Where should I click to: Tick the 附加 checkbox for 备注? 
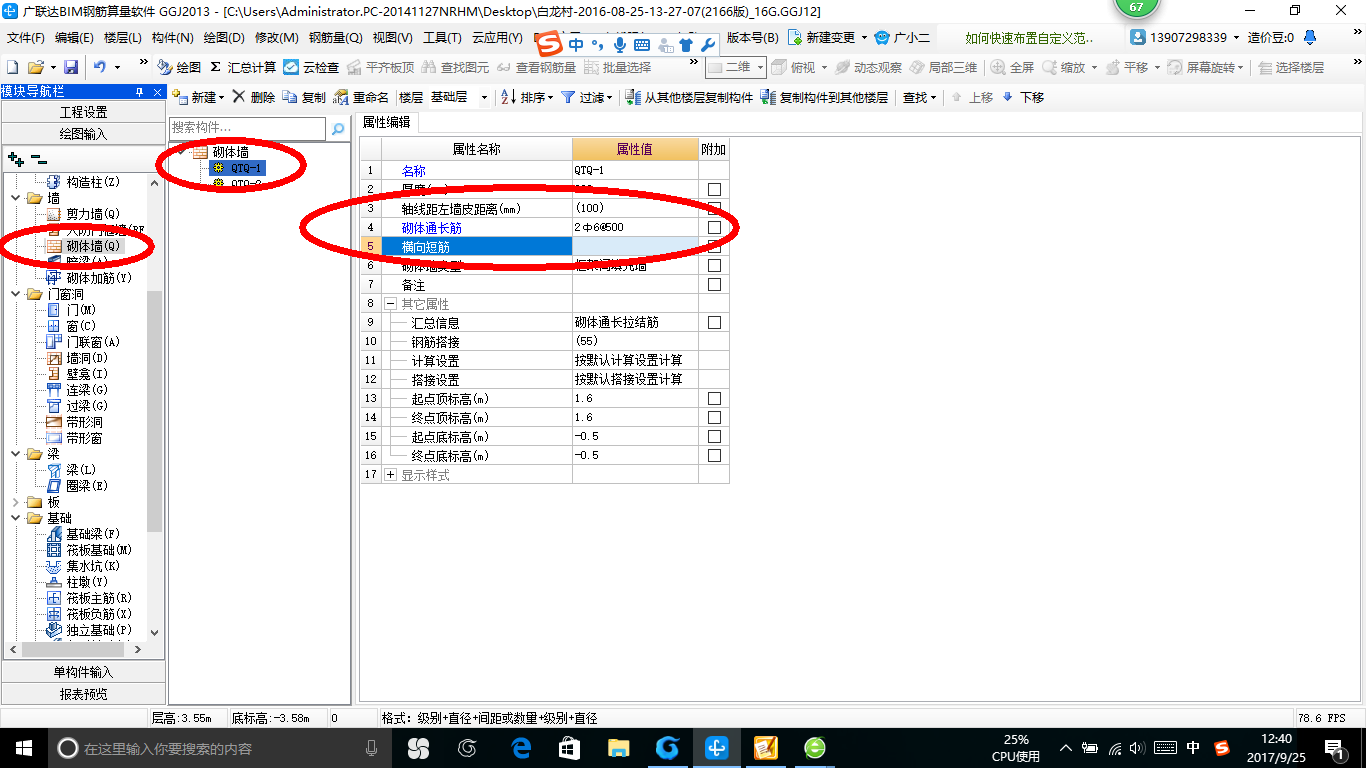(x=714, y=285)
